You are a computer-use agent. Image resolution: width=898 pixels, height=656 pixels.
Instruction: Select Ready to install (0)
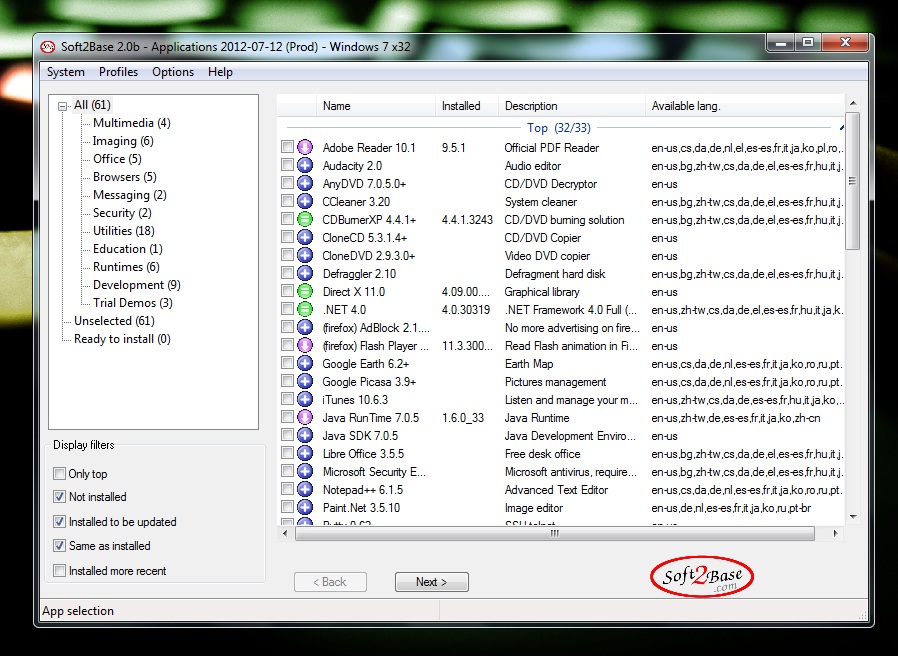click(x=122, y=339)
